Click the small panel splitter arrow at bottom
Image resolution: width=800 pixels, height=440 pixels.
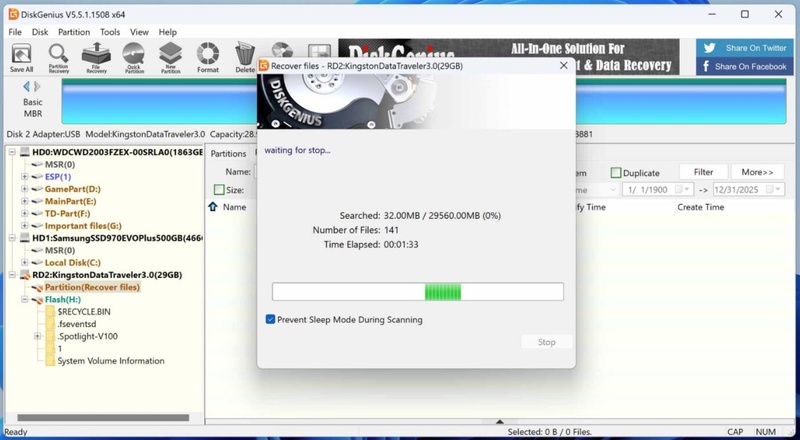(499, 422)
